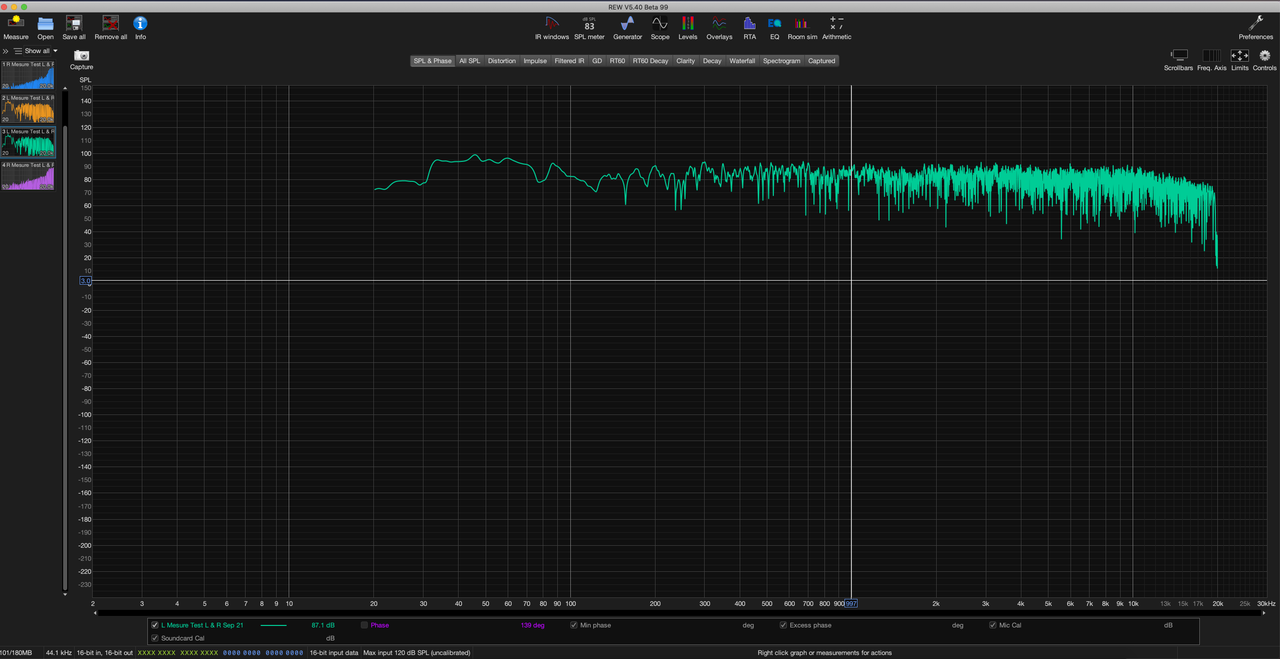Click the 3.0 SPL cursor value box
This screenshot has height=659, width=1280.
tap(86, 281)
